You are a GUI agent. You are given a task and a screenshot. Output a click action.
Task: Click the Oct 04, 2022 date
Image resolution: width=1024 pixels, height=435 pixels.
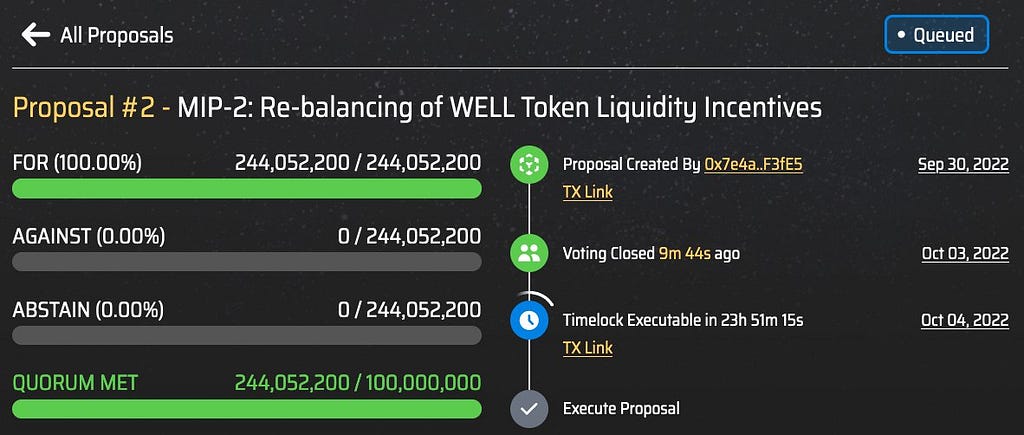[x=965, y=320]
